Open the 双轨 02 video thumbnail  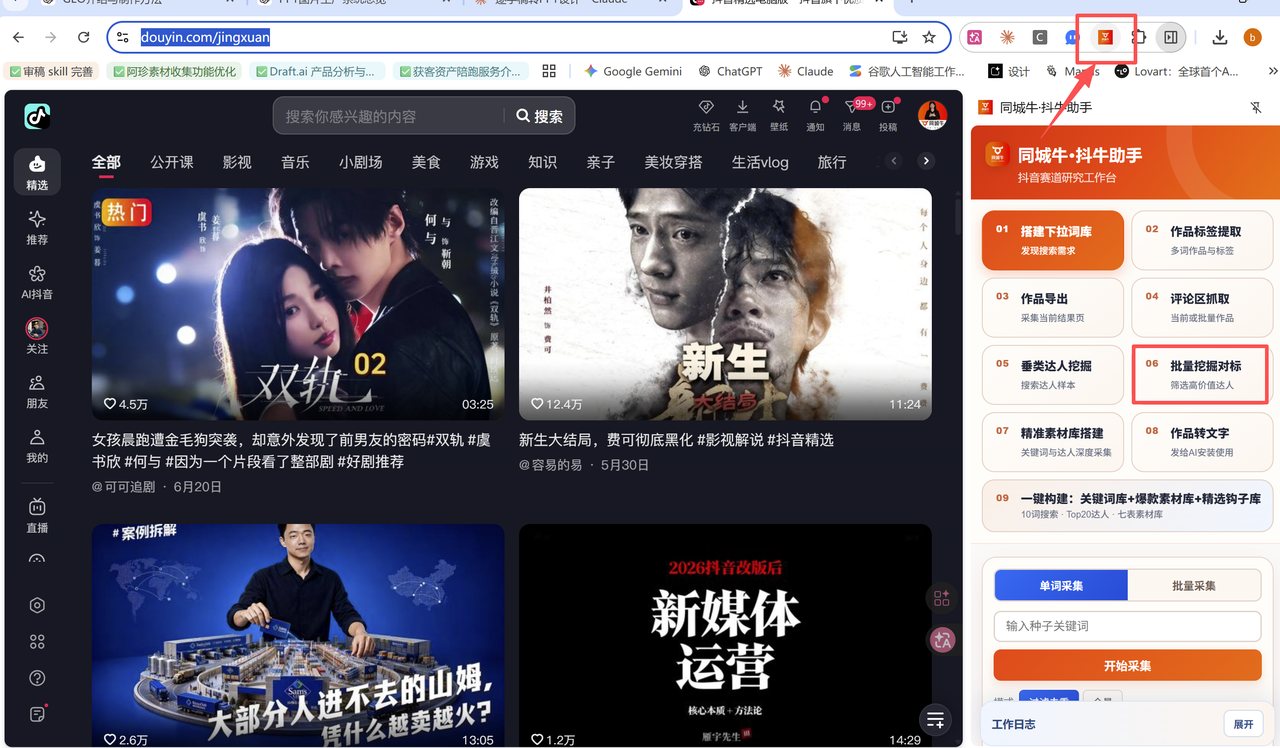298,304
